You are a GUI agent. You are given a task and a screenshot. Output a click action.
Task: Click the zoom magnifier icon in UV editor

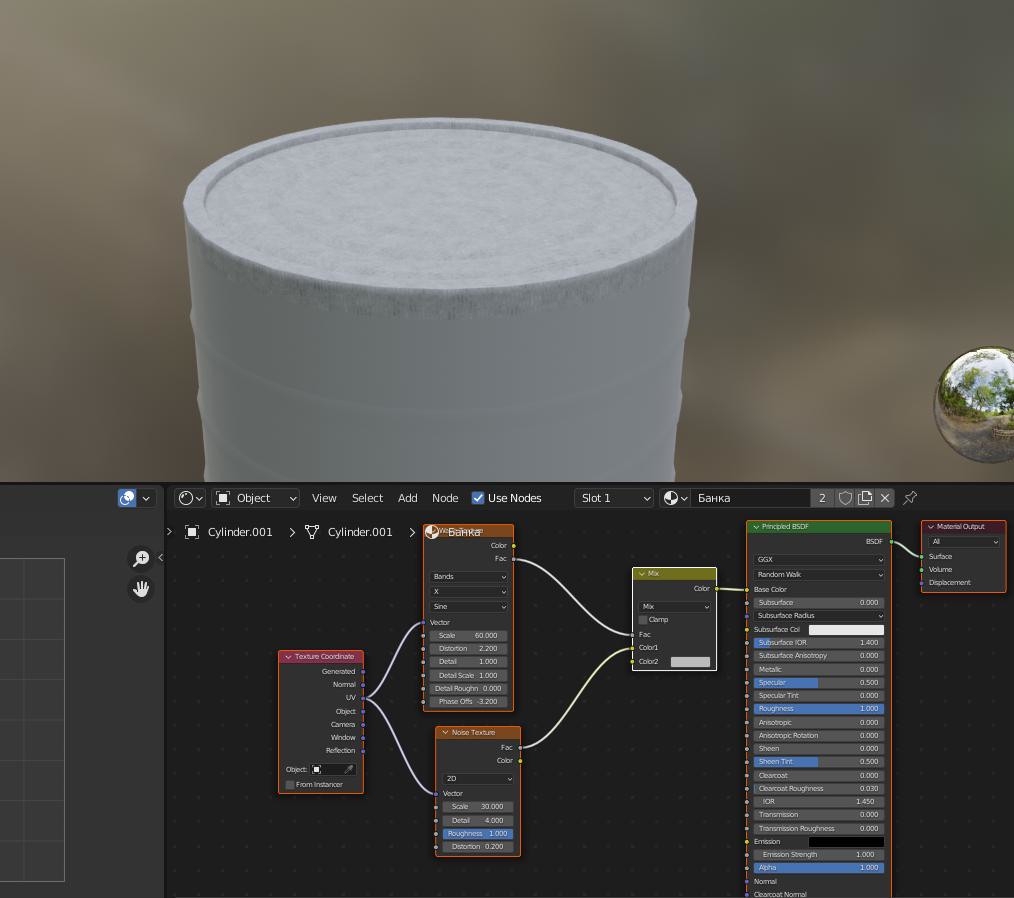coord(141,558)
